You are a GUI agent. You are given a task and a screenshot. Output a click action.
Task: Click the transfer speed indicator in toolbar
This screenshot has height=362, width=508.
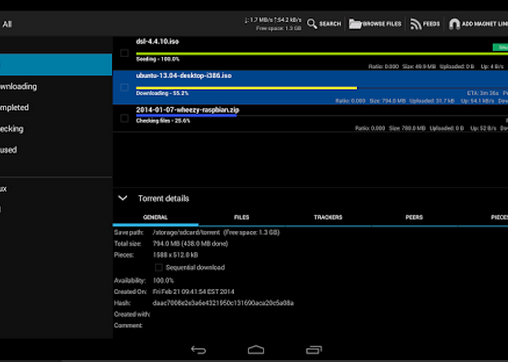click(x=273, y=20)
